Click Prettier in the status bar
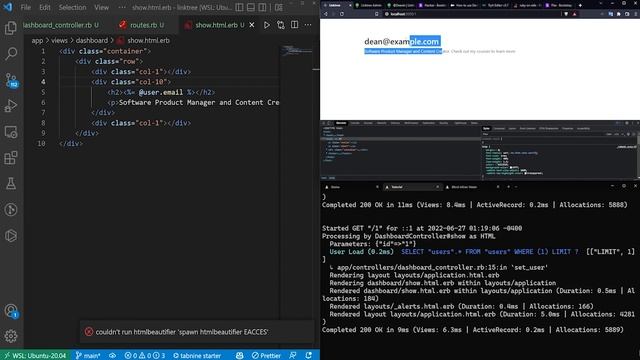Image resolution: width=640 pixels, height=360 pixels. coord(267,356)
